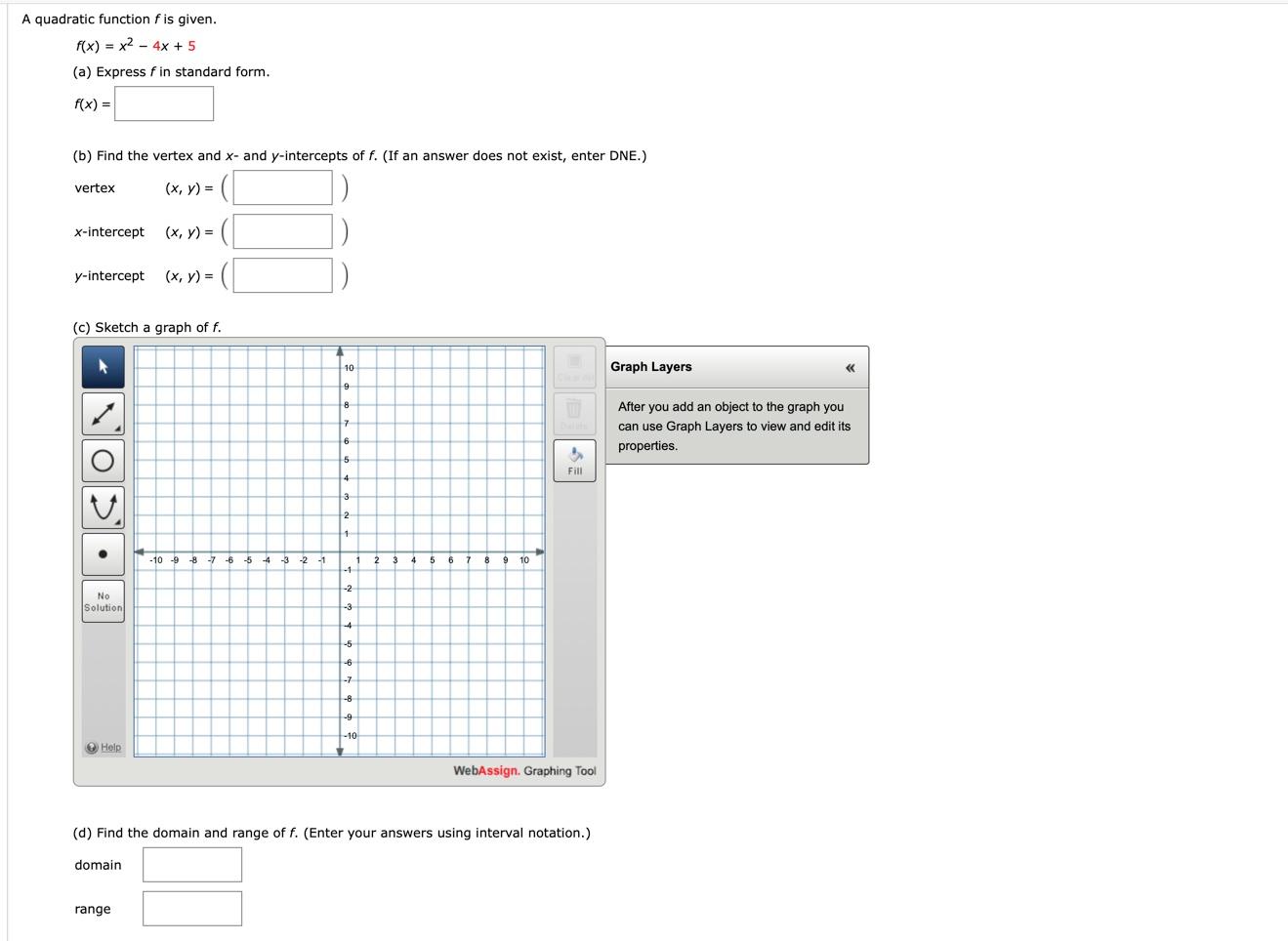Viewport: 1288px width, 941px height.
Task: Collapse the Graph Layers panel with the chevron
Action: pos(849,367)
